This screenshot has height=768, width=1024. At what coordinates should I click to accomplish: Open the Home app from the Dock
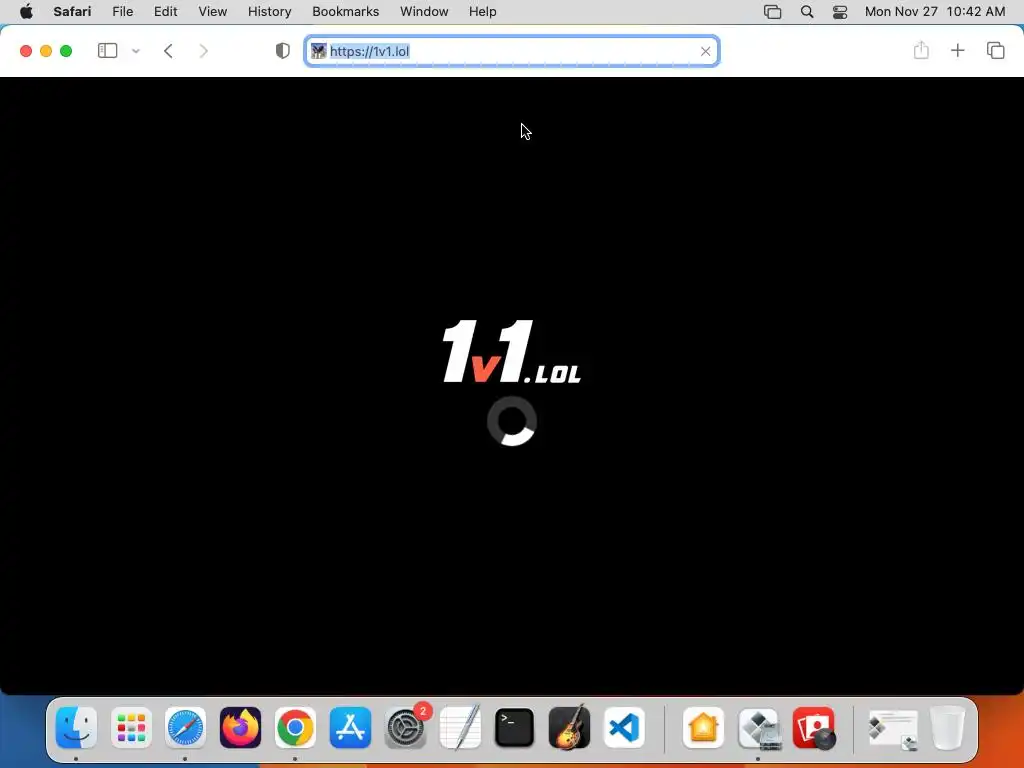pyautogui.click(x=703, y=727)
